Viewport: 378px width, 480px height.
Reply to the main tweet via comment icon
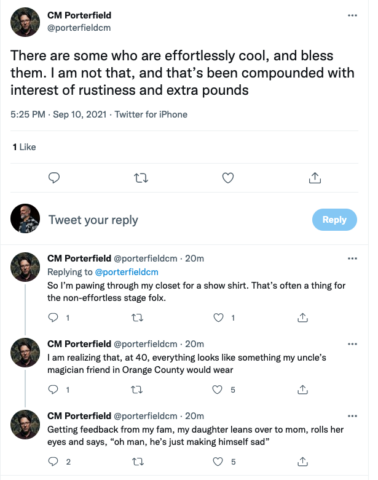click(x=54, y=178)
